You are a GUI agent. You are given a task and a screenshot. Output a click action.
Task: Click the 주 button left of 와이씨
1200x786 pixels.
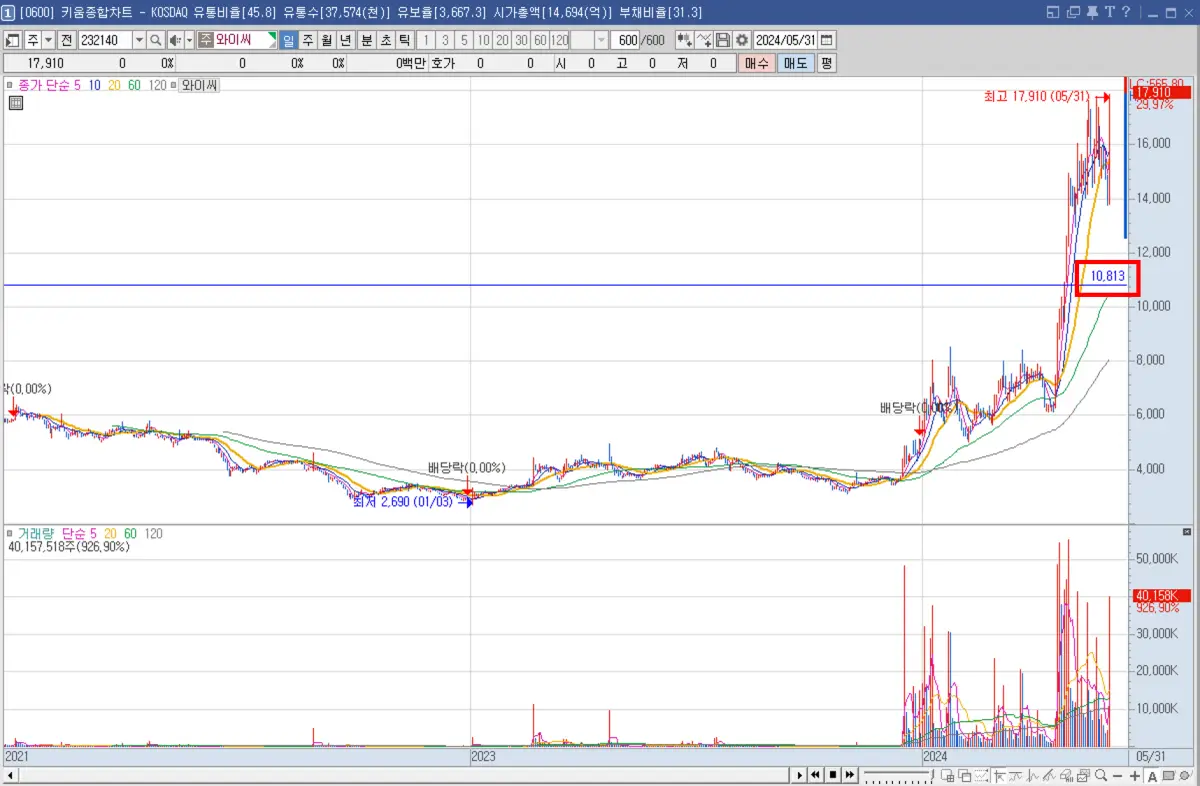coord(207,40)
